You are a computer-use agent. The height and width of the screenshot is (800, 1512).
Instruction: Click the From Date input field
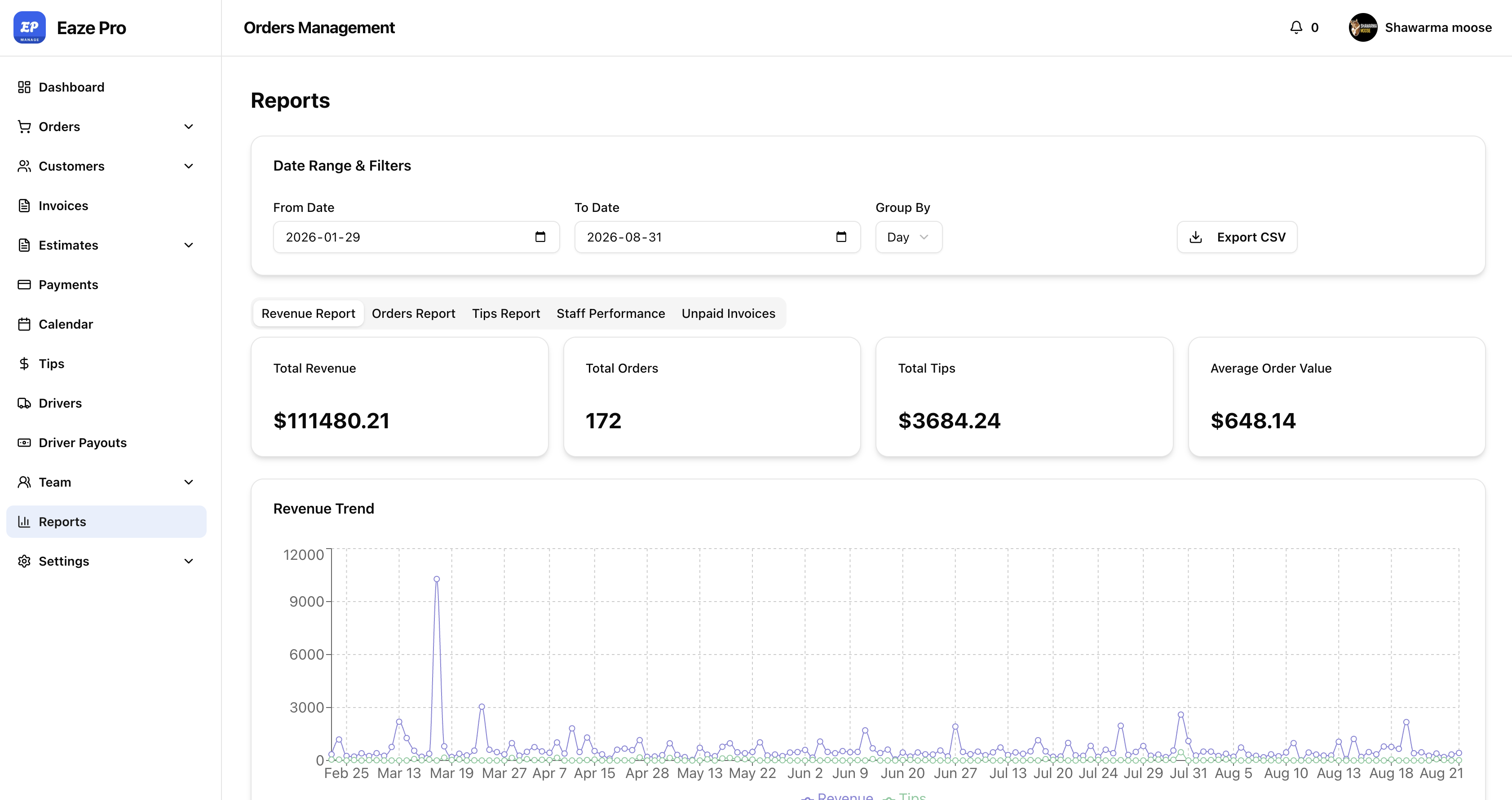click(416, 237)
